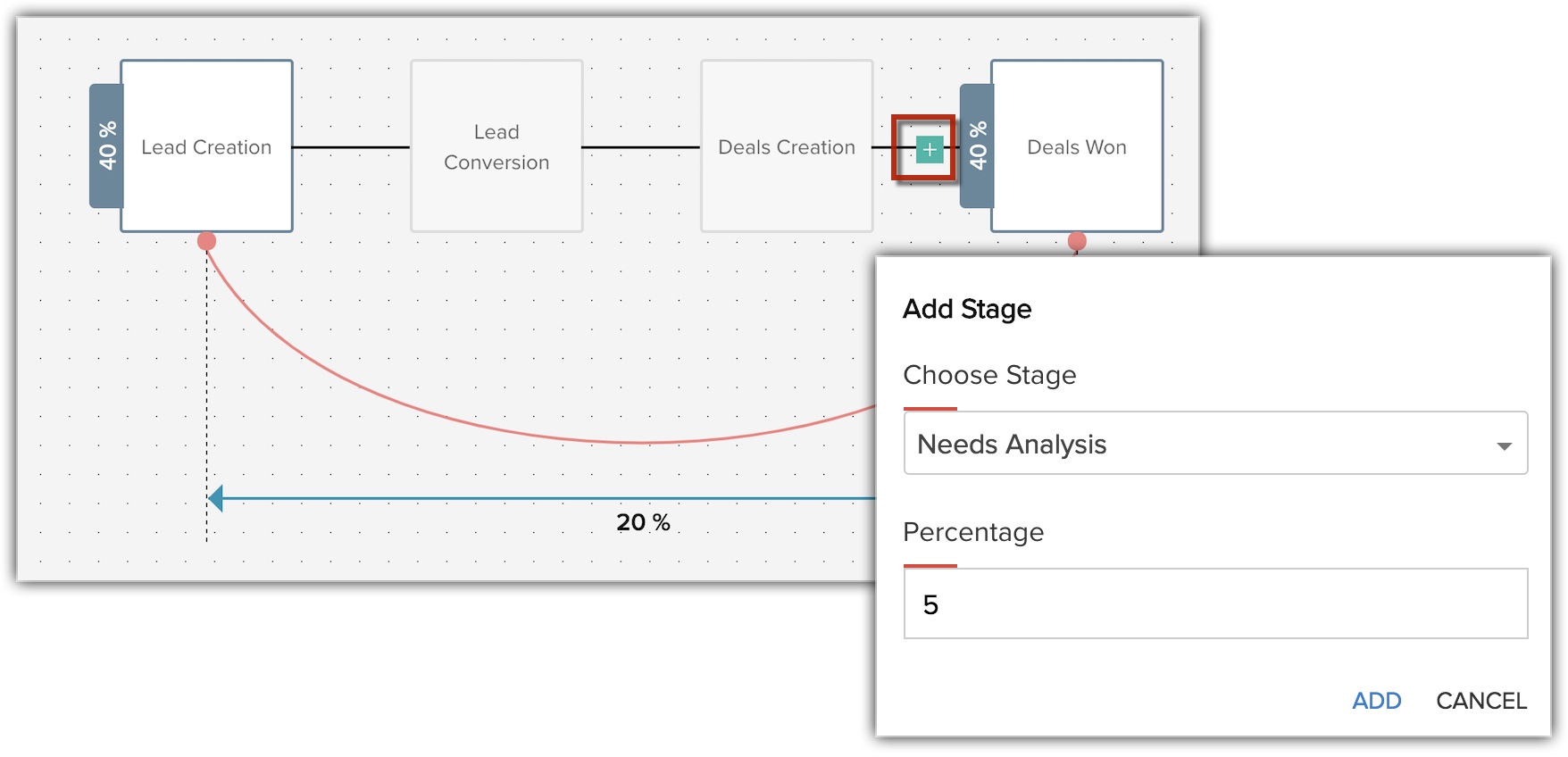Screen dimensions: 1568x757
Task: Click the Add Stage dialog title
Action: pyautogui.click(x=967, y=309)
